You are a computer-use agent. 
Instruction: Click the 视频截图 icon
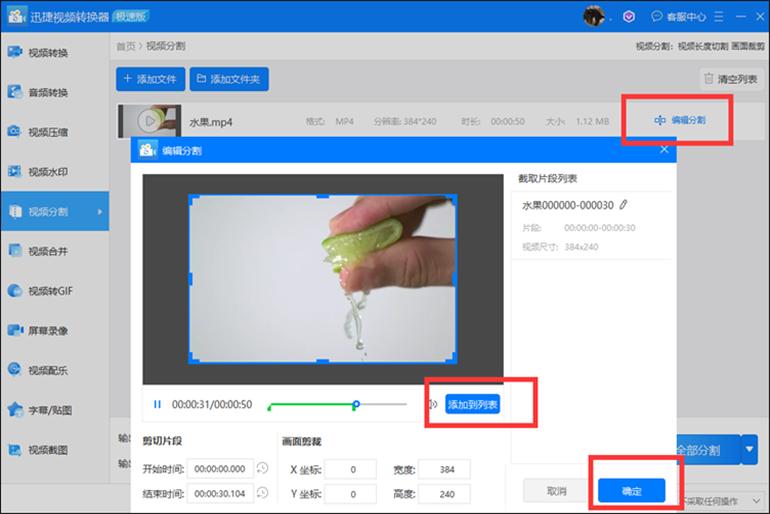[15, 449]
